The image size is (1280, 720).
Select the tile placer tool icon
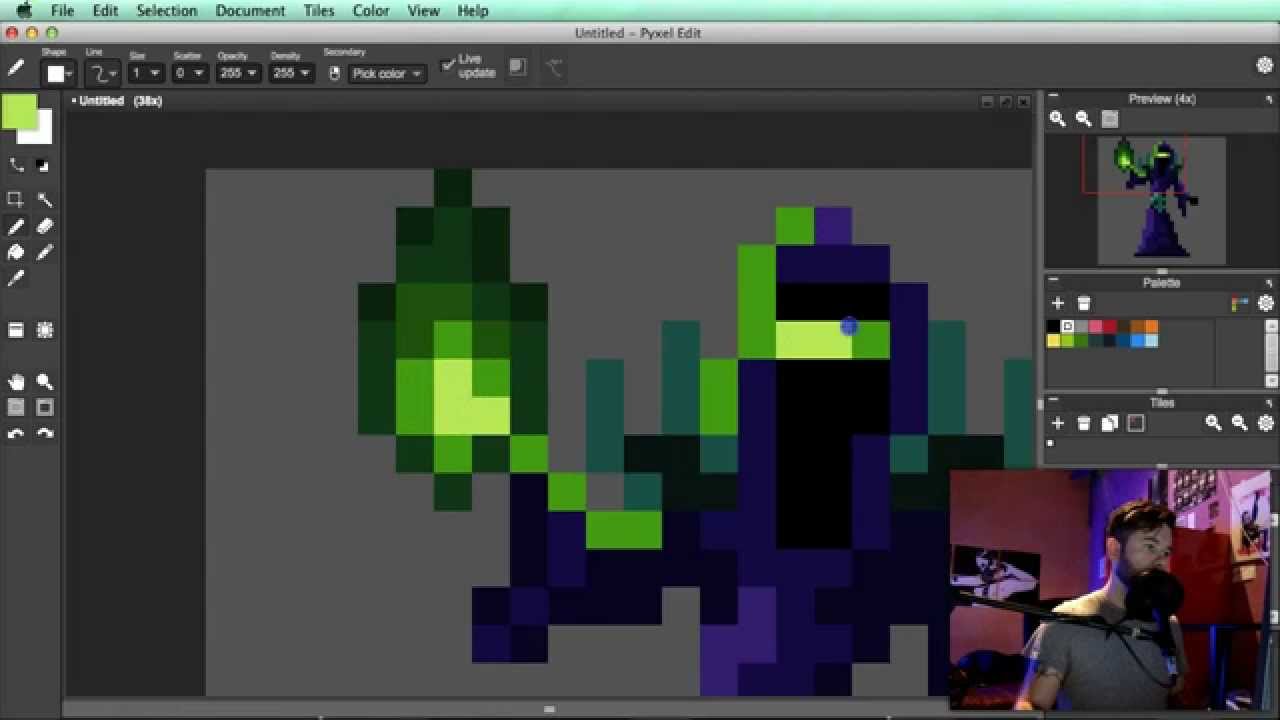[16, 330]
